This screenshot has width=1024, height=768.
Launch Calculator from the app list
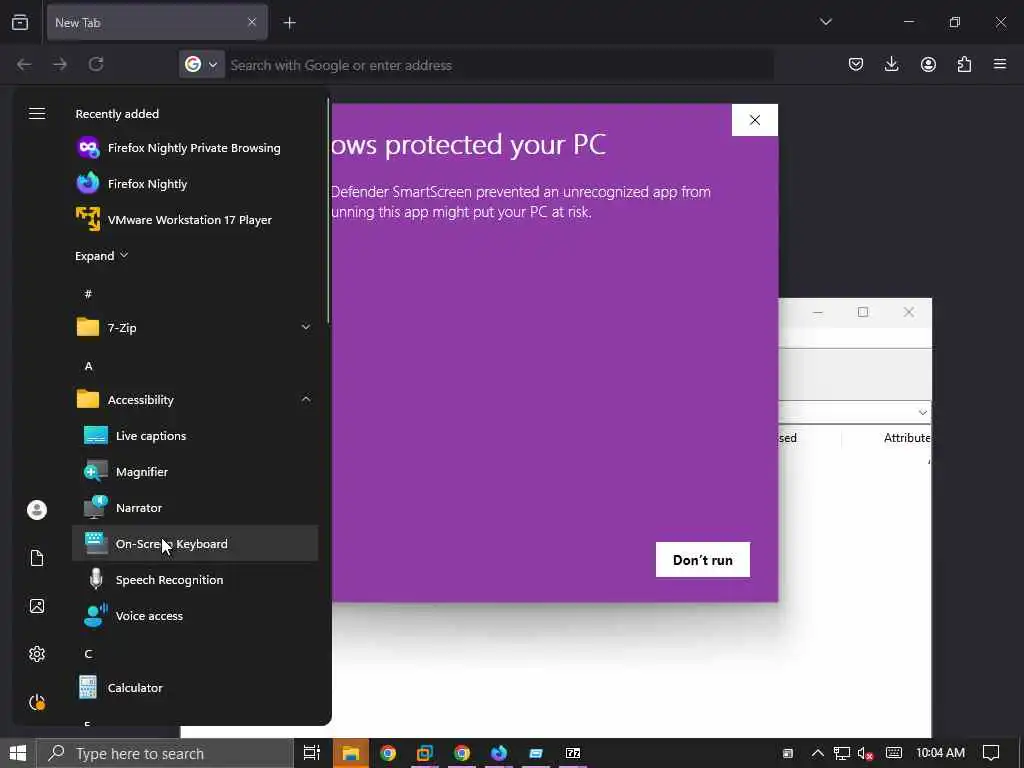[195, 688]
